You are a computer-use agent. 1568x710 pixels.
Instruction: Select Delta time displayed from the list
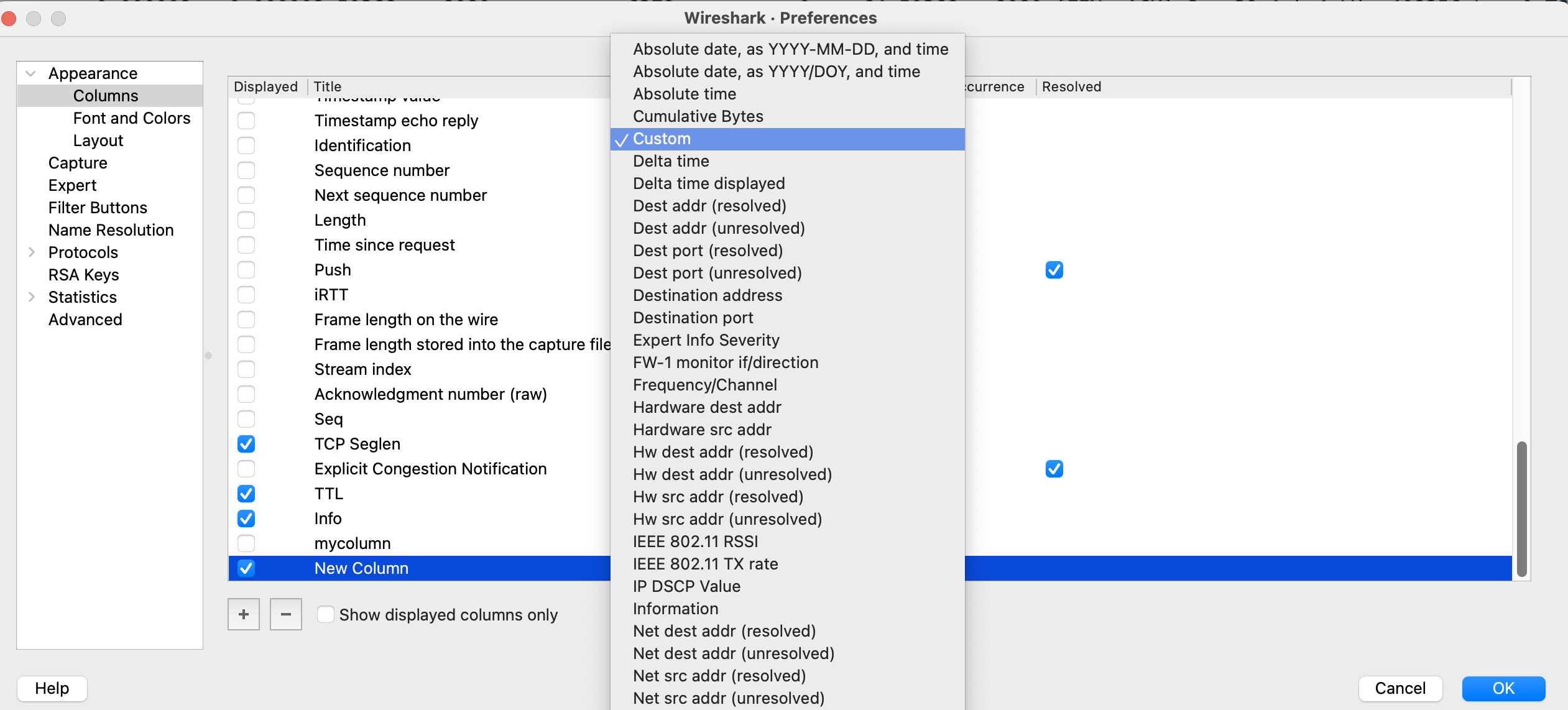tap(708, 183)
